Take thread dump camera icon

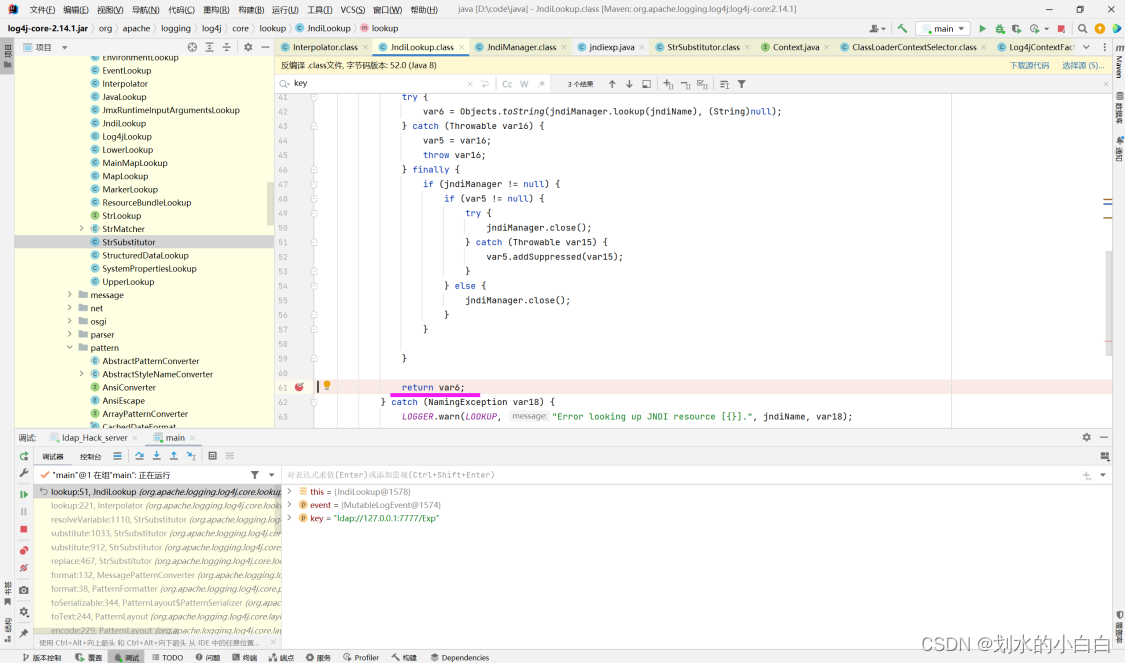[24, 590]
